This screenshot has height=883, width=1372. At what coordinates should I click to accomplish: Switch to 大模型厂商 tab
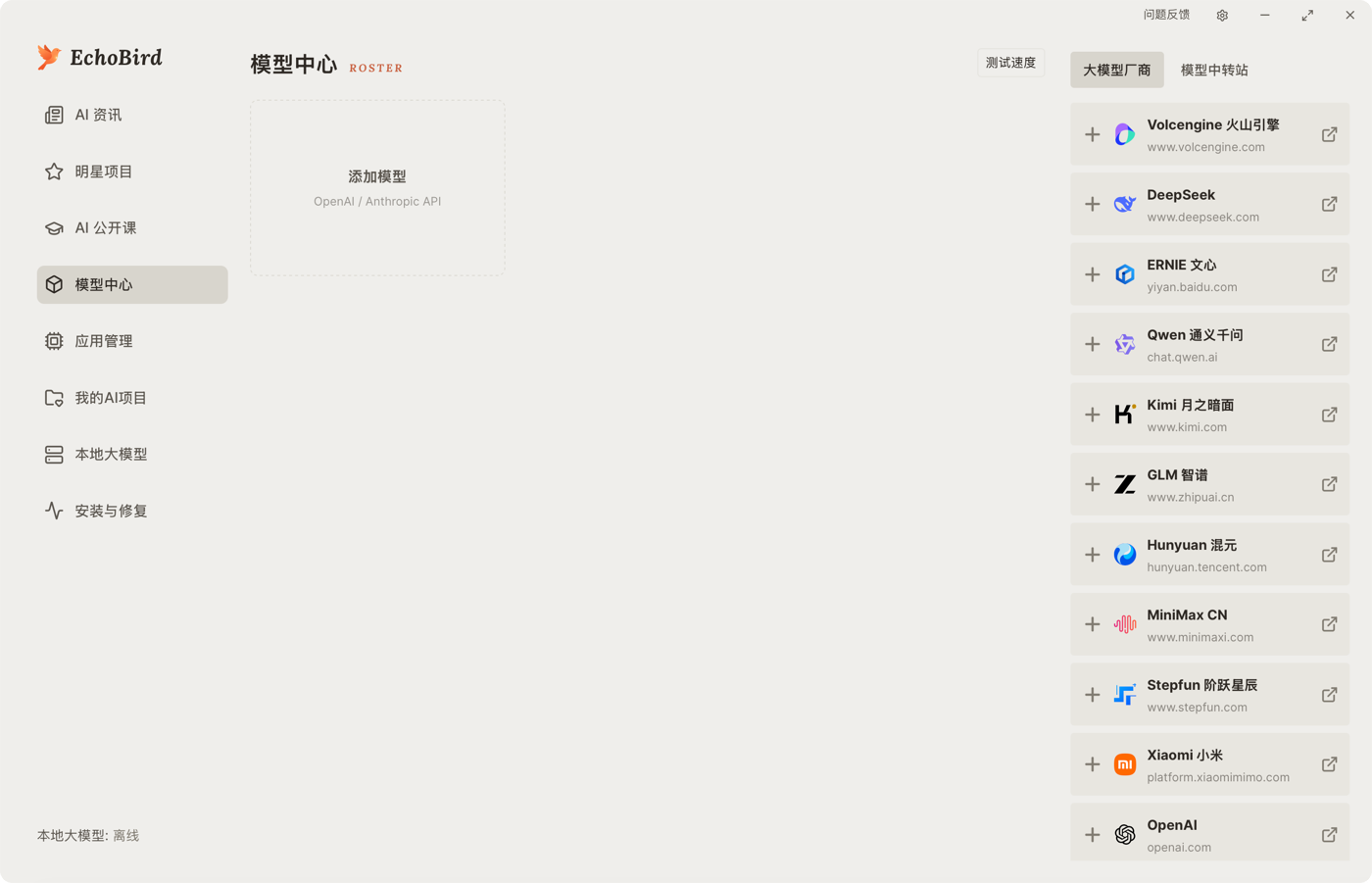[x=1117, y=70]
